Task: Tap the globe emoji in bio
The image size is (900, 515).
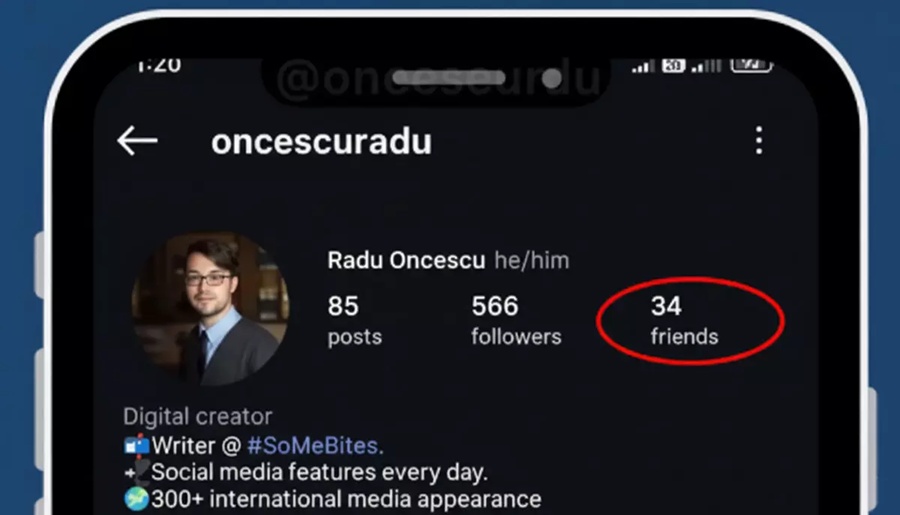Action: click(x=137, y=499)
